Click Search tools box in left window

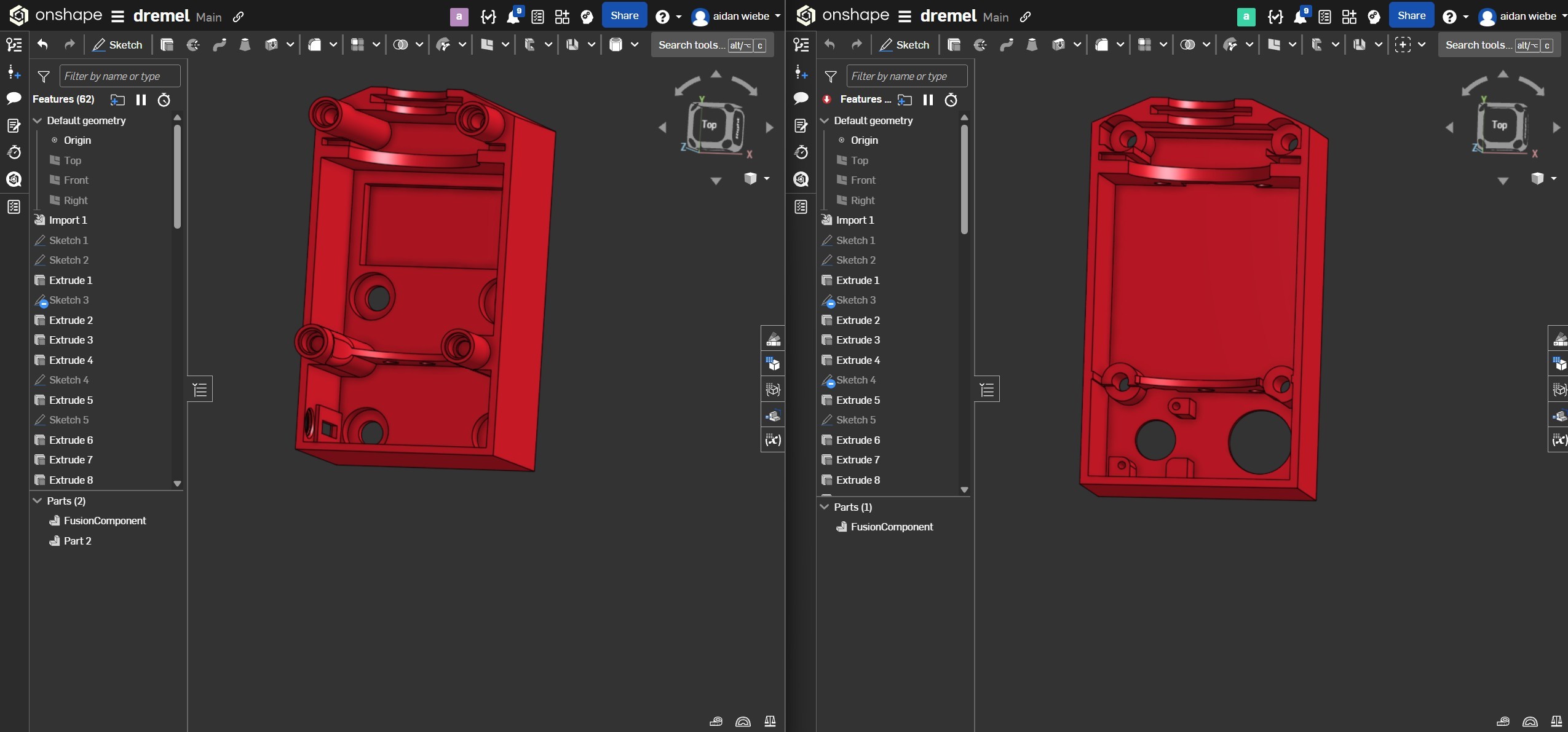(712, 45)
